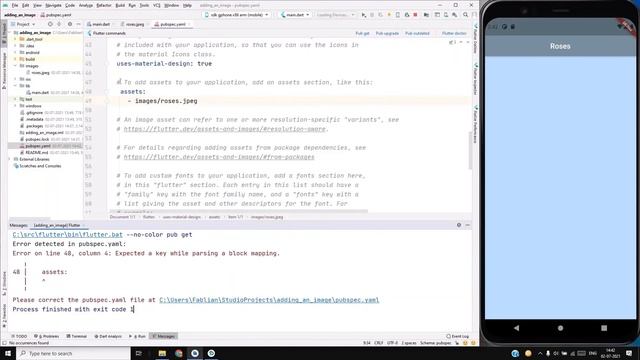This screenshot has width=640, height=360.
Task: Open flutter.bat path link in Messages
Action: tap(67, 235)
